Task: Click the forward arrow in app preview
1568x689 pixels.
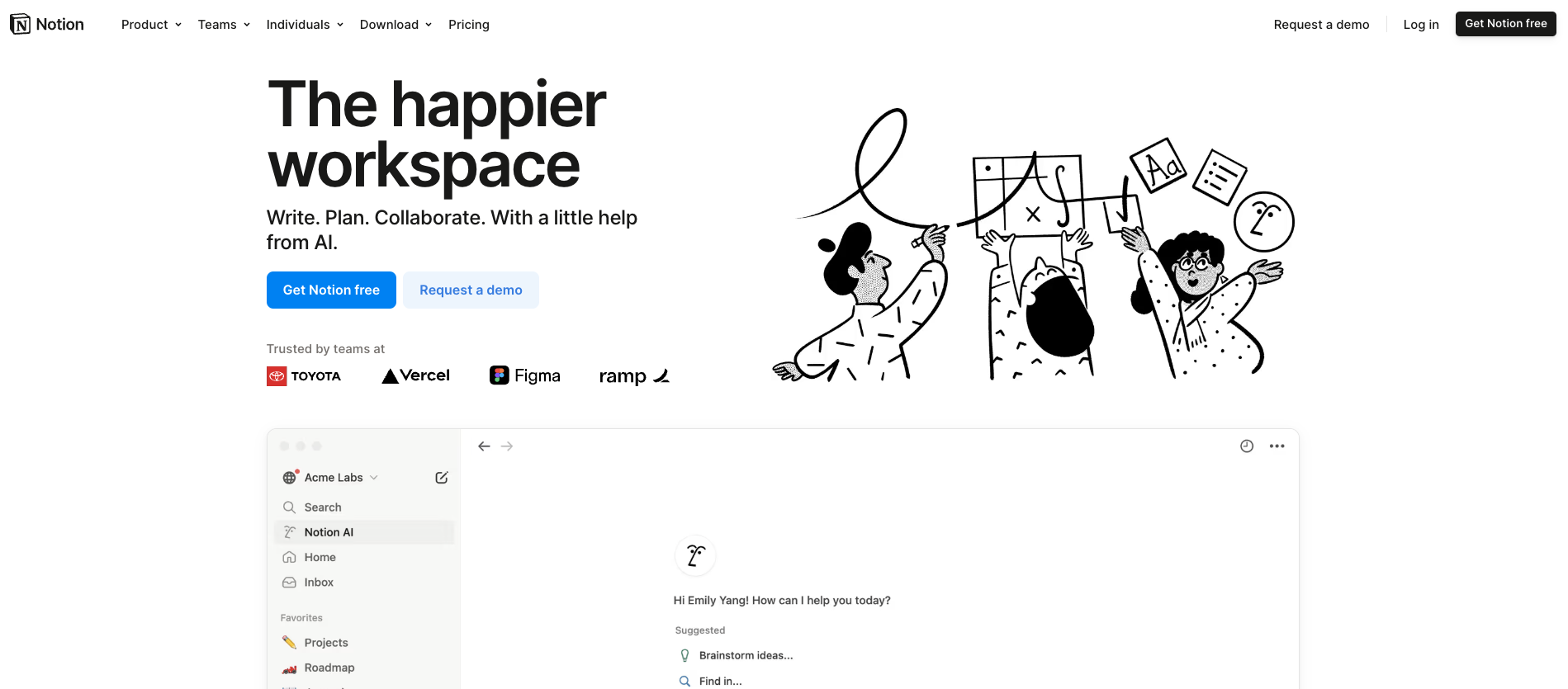Action: [x=507, y=446]
